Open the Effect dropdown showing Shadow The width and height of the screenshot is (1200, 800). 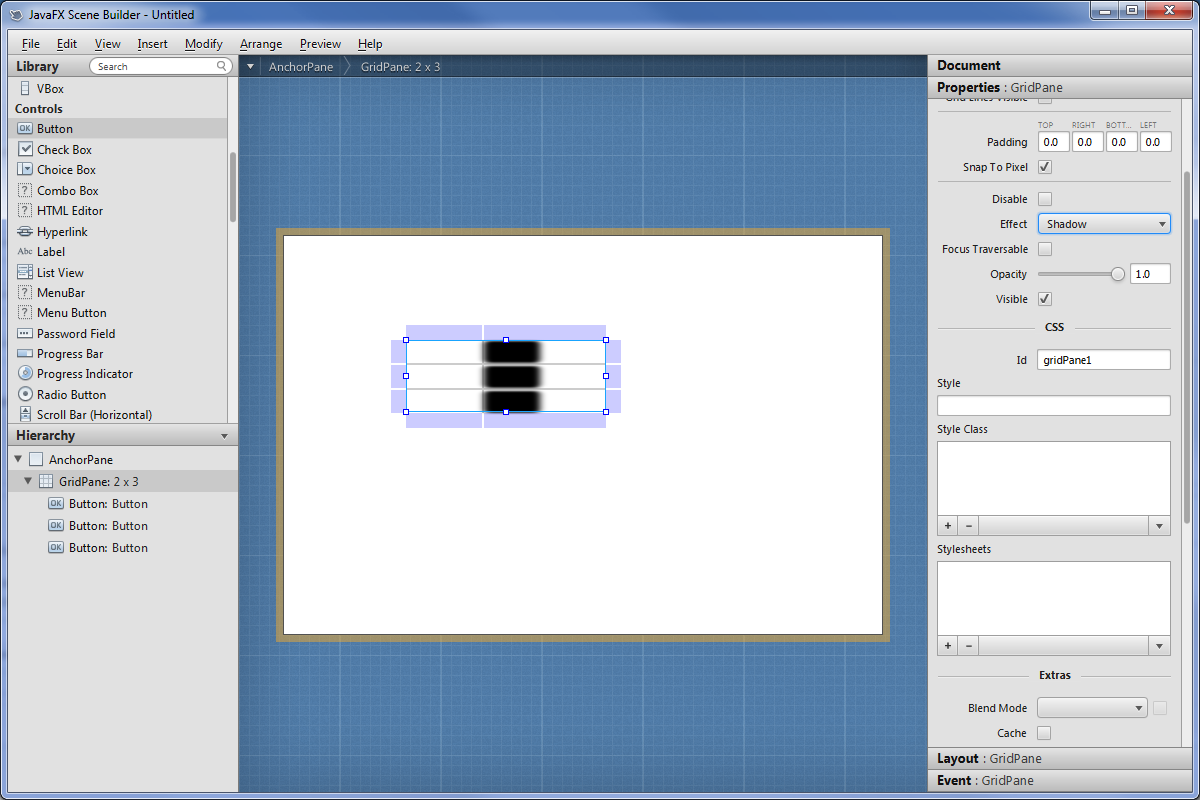pos(1103,224)
